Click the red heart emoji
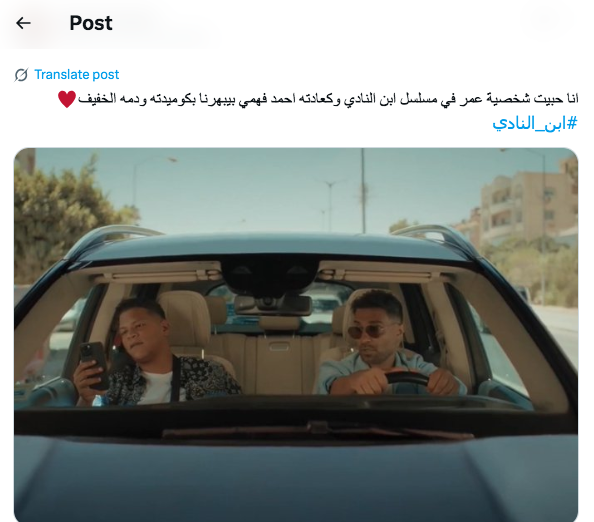The width and height of the screenshot is (594, 522). pyautogui.click(x=67, y=99)
